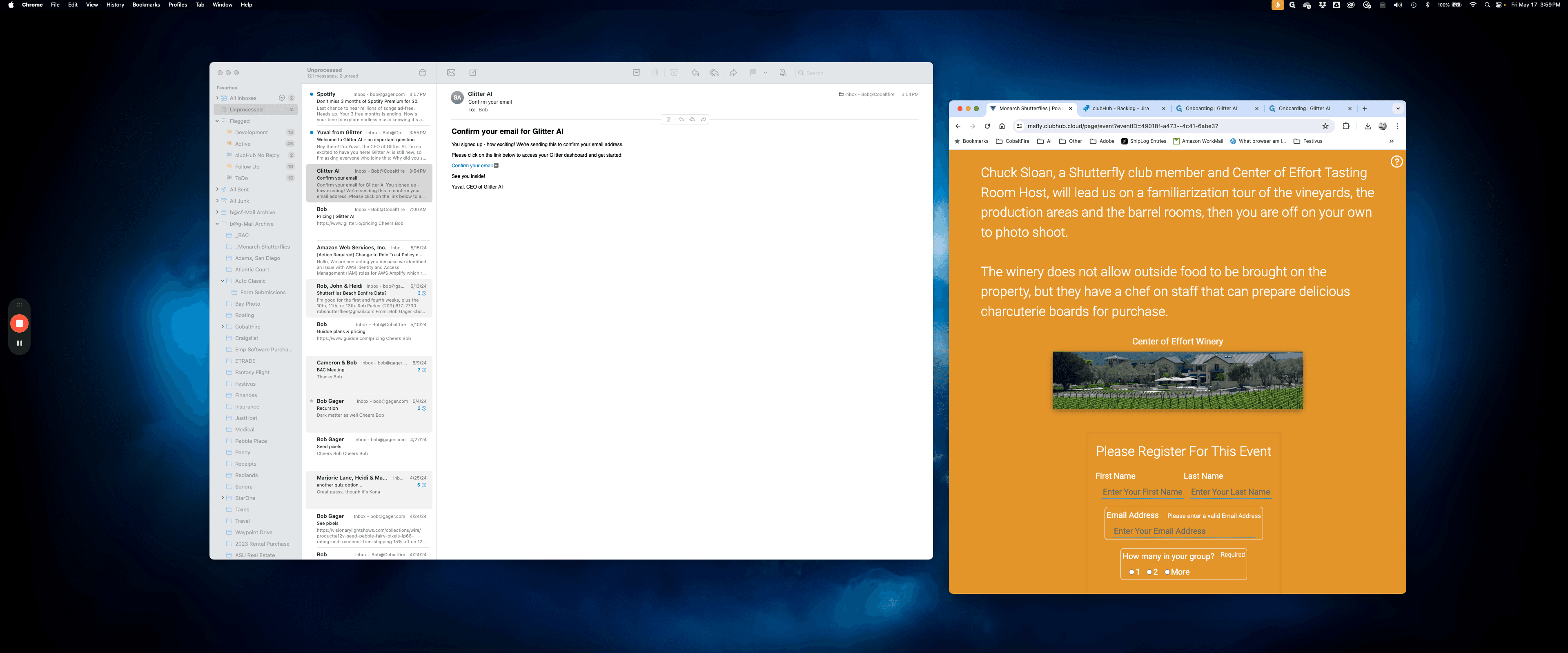The image size is (1568, 653).
Task: Open Chrome home page
Action: (1002, 126)
